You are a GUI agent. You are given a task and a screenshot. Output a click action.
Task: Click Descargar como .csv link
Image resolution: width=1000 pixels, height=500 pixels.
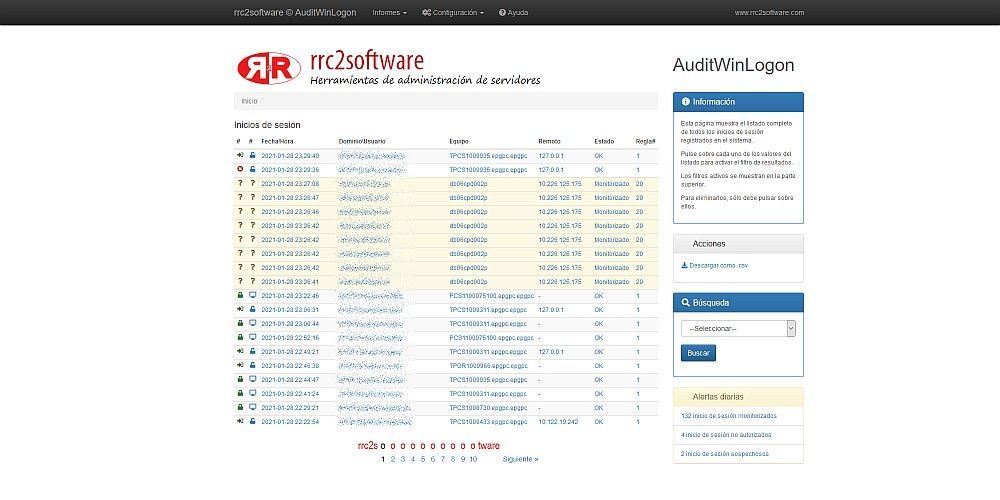(x=714, y=265)
